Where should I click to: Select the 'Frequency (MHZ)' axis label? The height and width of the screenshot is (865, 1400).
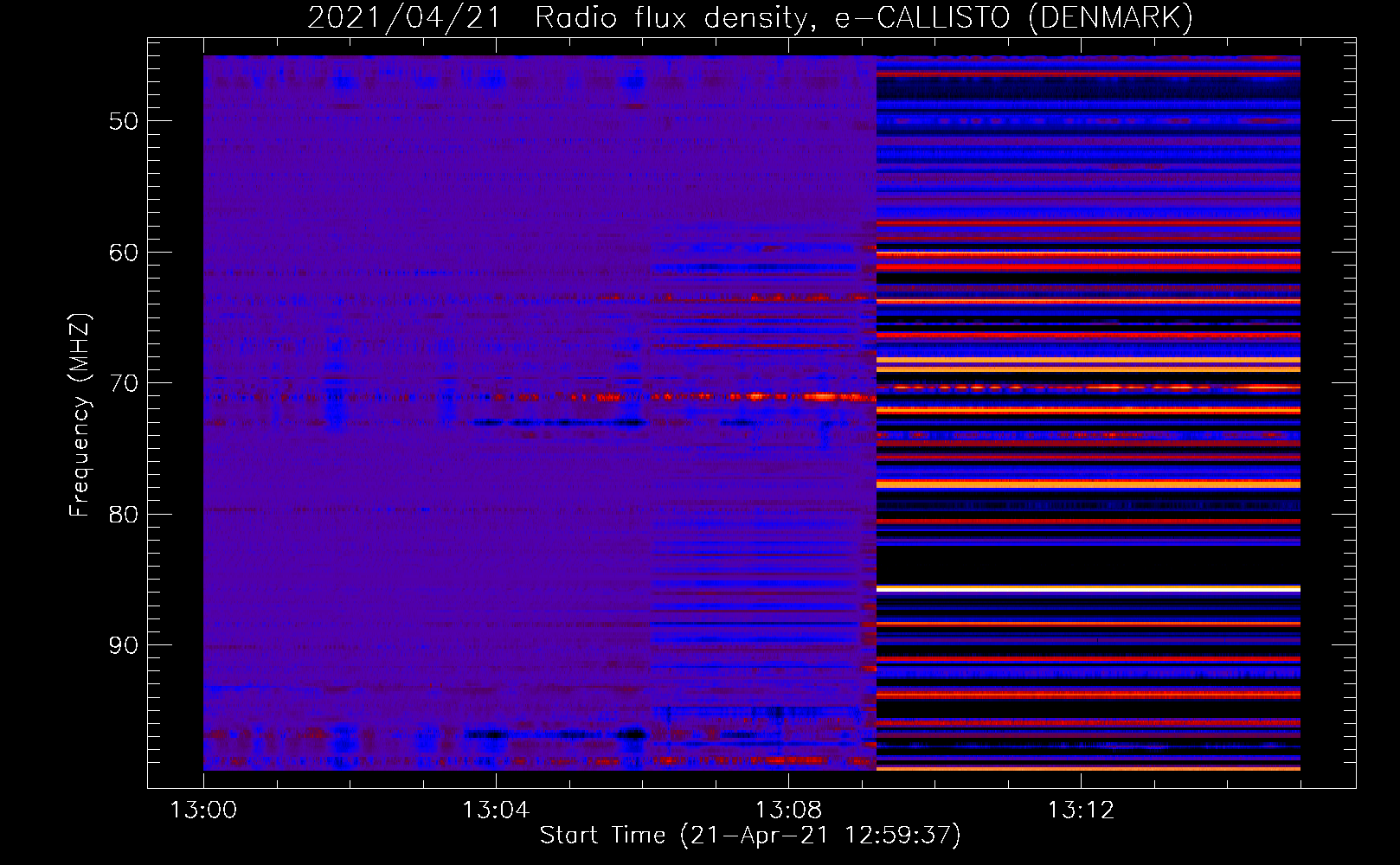(x=80, y=414)
